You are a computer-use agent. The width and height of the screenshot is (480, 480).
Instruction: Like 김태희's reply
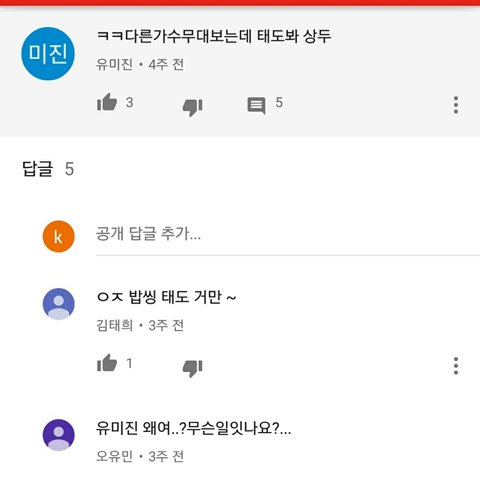107,363
